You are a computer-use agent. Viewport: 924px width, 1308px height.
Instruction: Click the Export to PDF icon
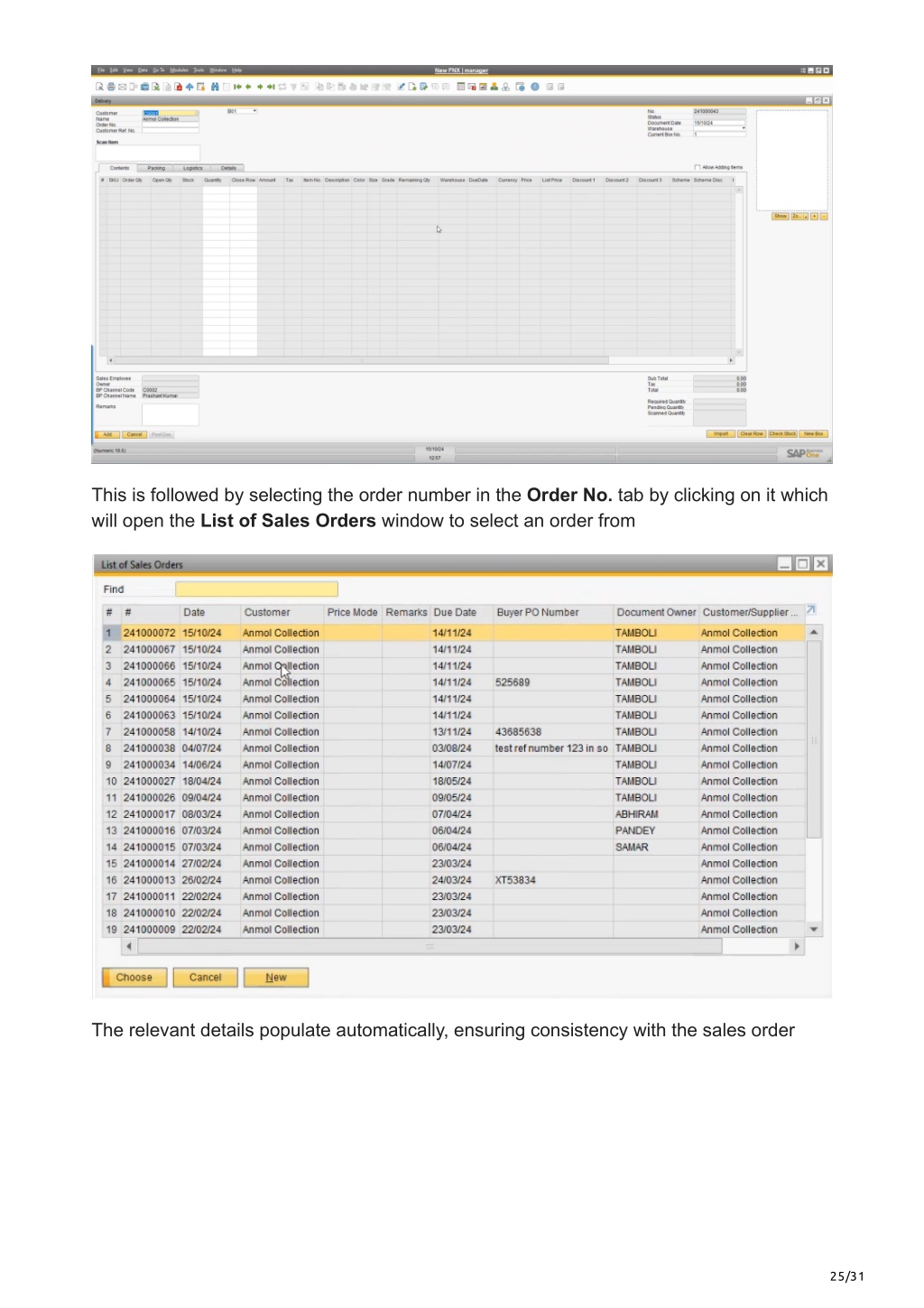pyautogui.click(x=178, y=87)
